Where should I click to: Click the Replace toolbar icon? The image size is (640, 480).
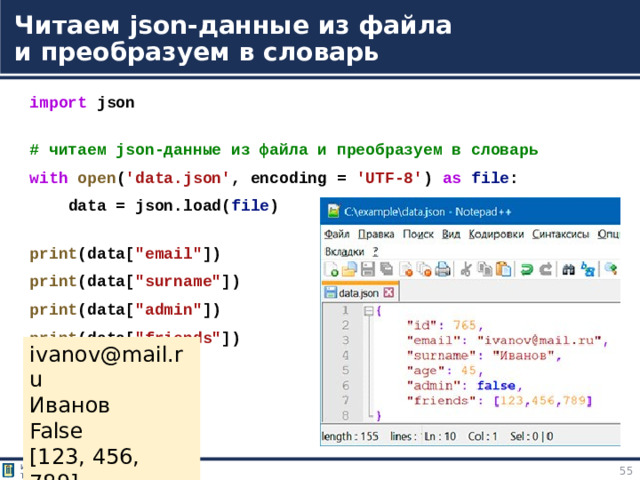pyautogui.click(x=588, y=269)
